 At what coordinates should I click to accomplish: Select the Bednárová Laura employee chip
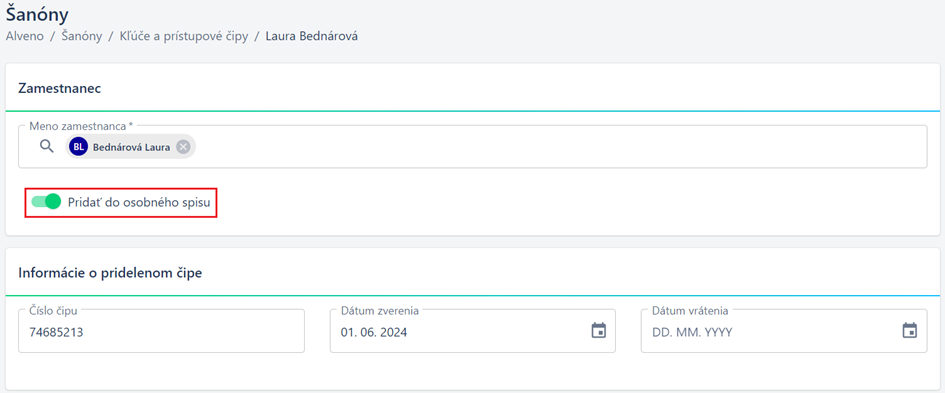[x=131, y=146]
